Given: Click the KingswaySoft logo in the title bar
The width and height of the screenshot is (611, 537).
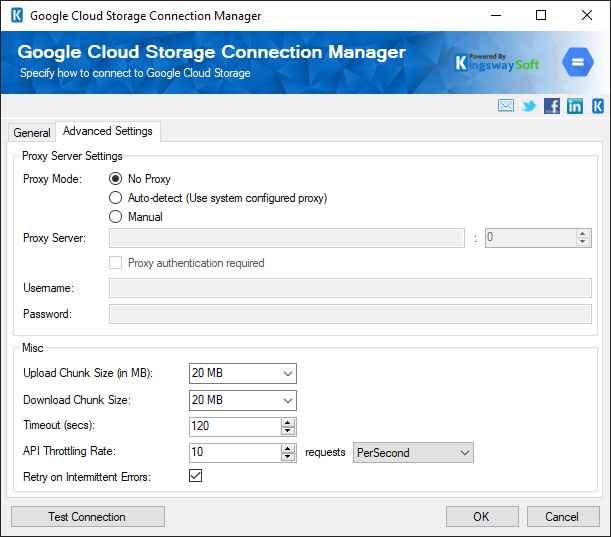Looking at the screenshot, I should (17, 16).
